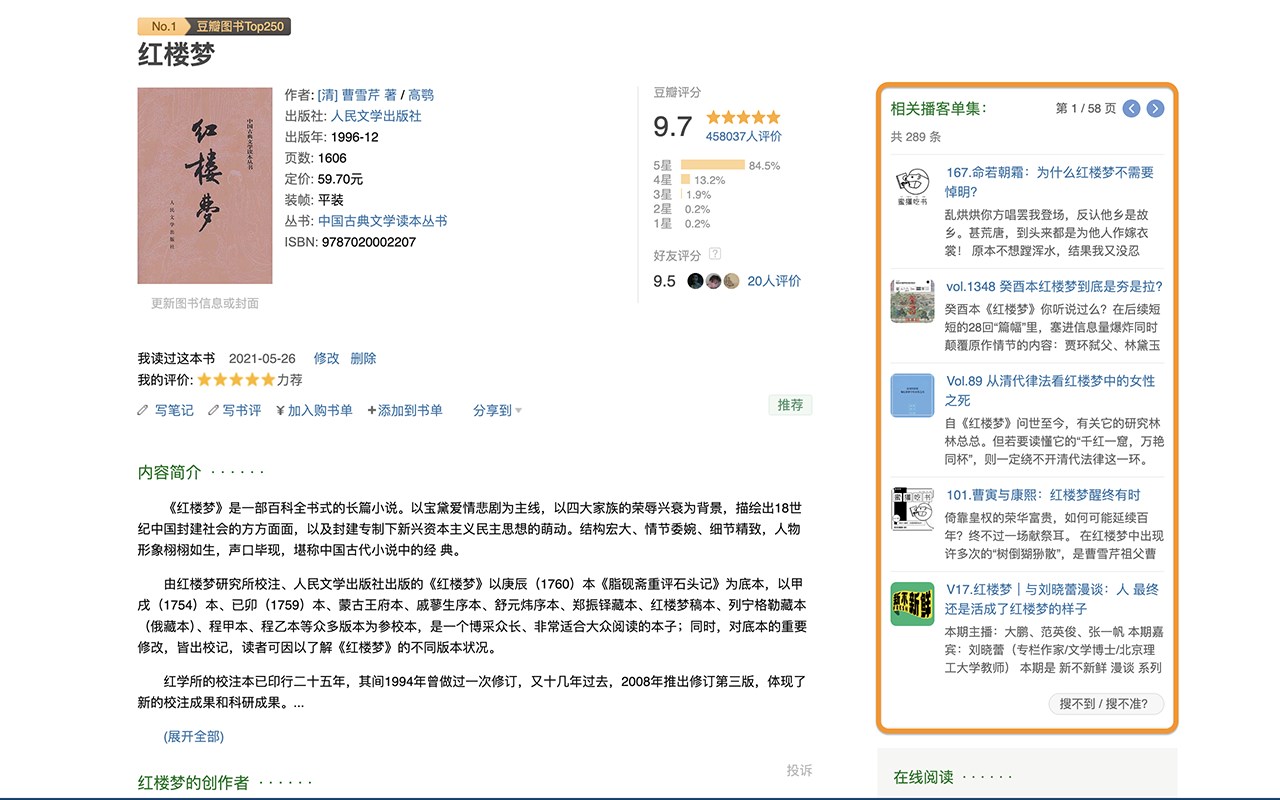Click the 写书评 pencil link
Screen dimensions: 1280x800
pyautogui.click(x=235, y=410)
